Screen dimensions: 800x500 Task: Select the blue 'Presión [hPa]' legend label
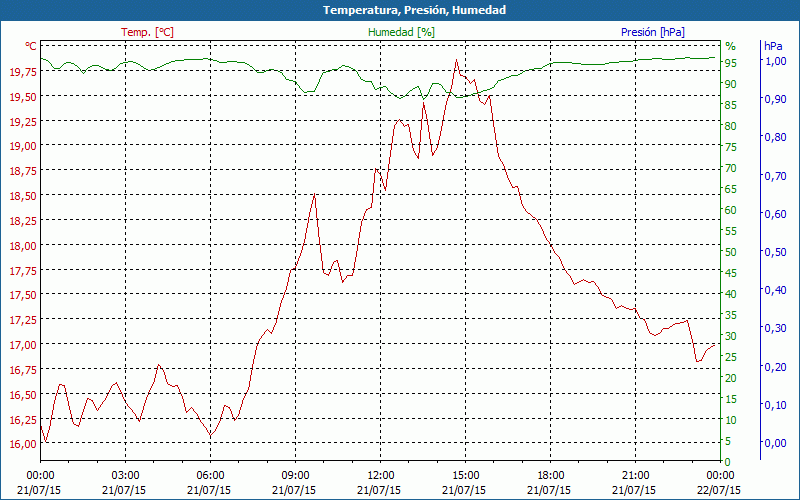pyautogui.click(x=653, y=32)
